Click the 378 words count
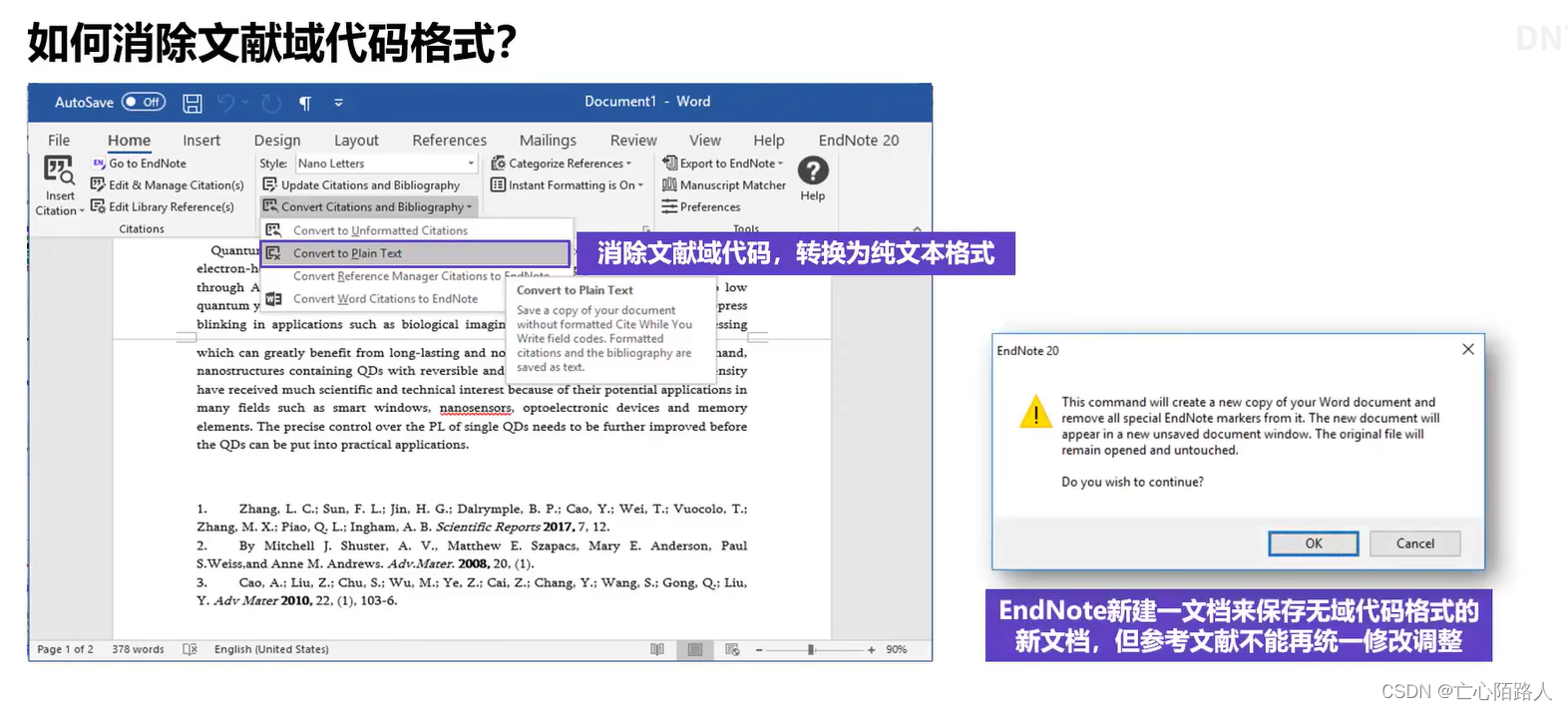This screenshot has width=1568, height=711. point(138,649)
